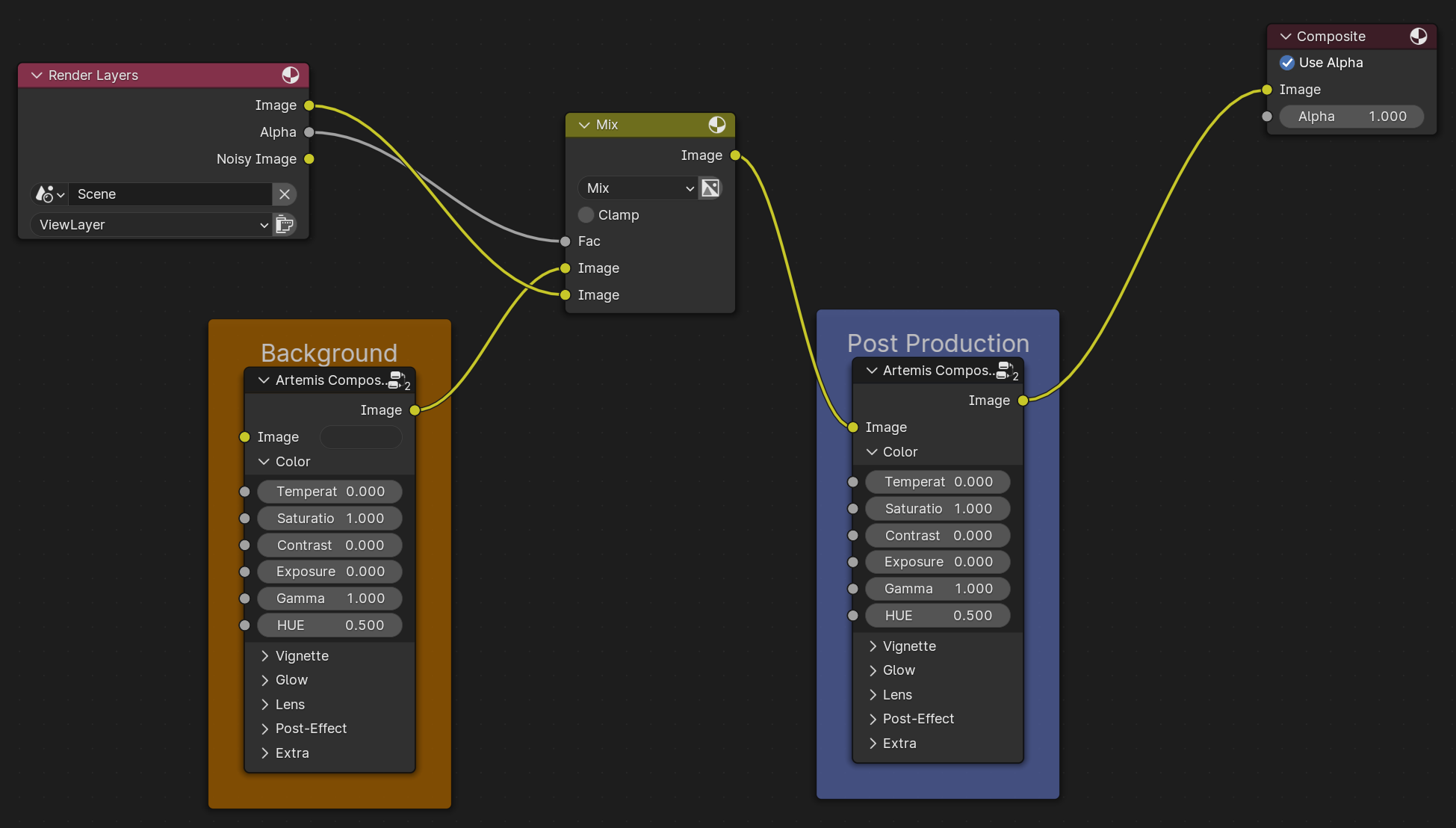Image resolution: width=1456 pixels, height=828 pixels.
Task: Click the Post Production node group users icon
Action: 1006,371
